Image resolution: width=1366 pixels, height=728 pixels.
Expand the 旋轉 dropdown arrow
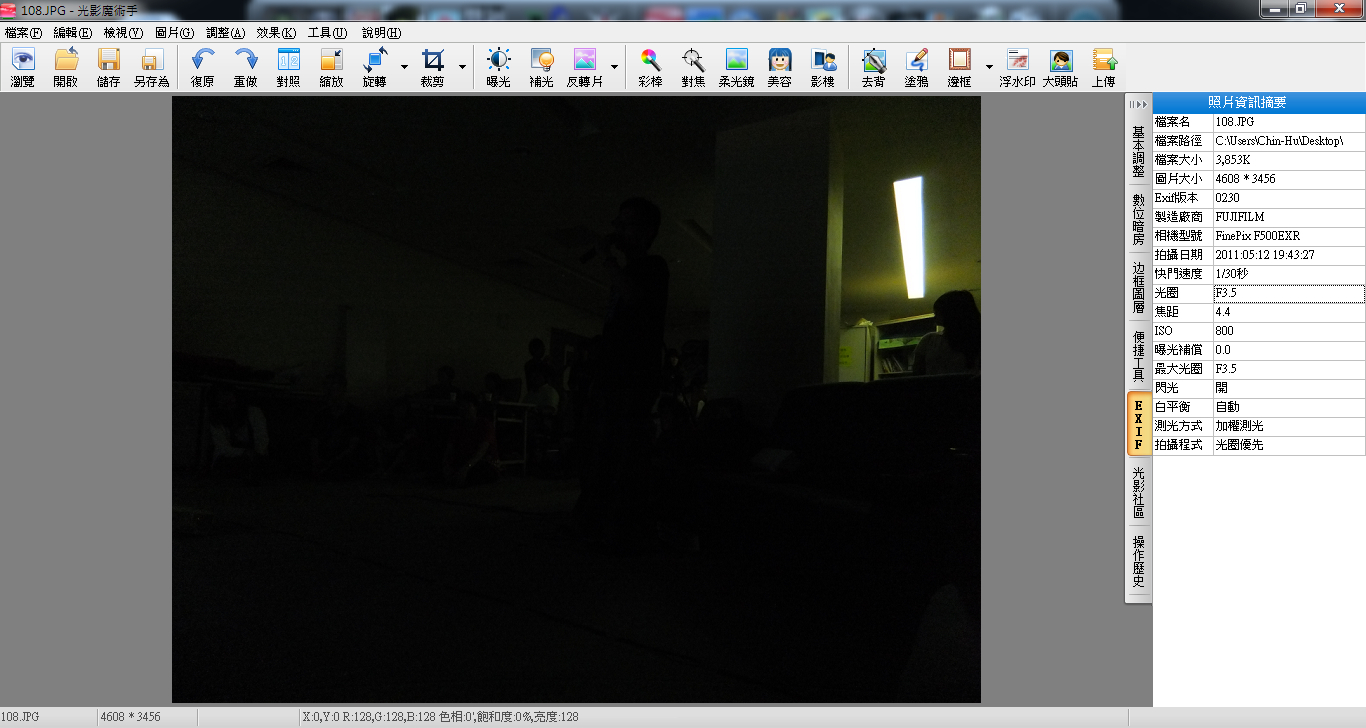pyautogui.click(x=404, y=67)
